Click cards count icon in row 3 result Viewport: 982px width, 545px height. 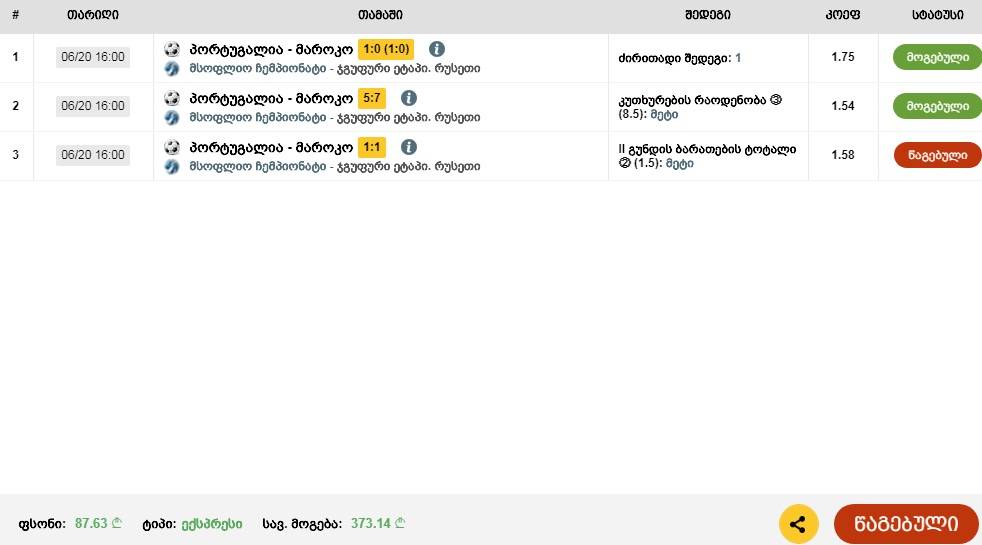click(x=624, y=163)
